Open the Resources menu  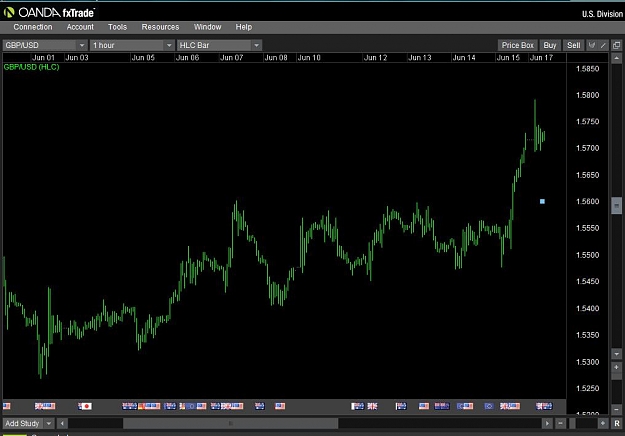(x=160, y=27)
